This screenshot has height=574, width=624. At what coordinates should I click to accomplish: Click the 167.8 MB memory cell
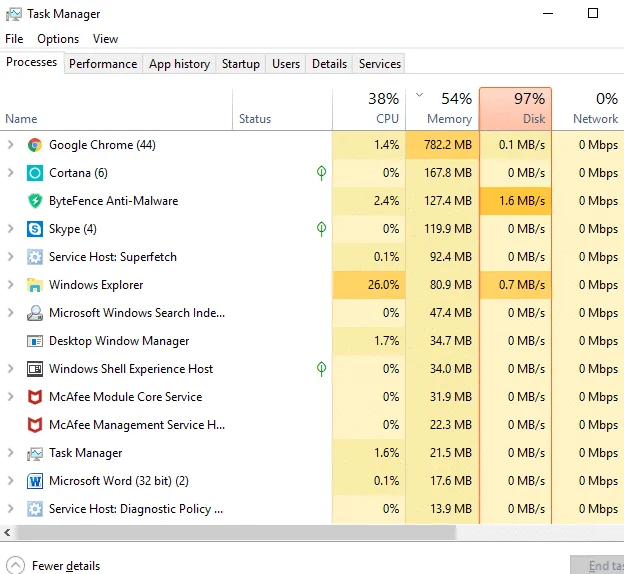(443, 173)
